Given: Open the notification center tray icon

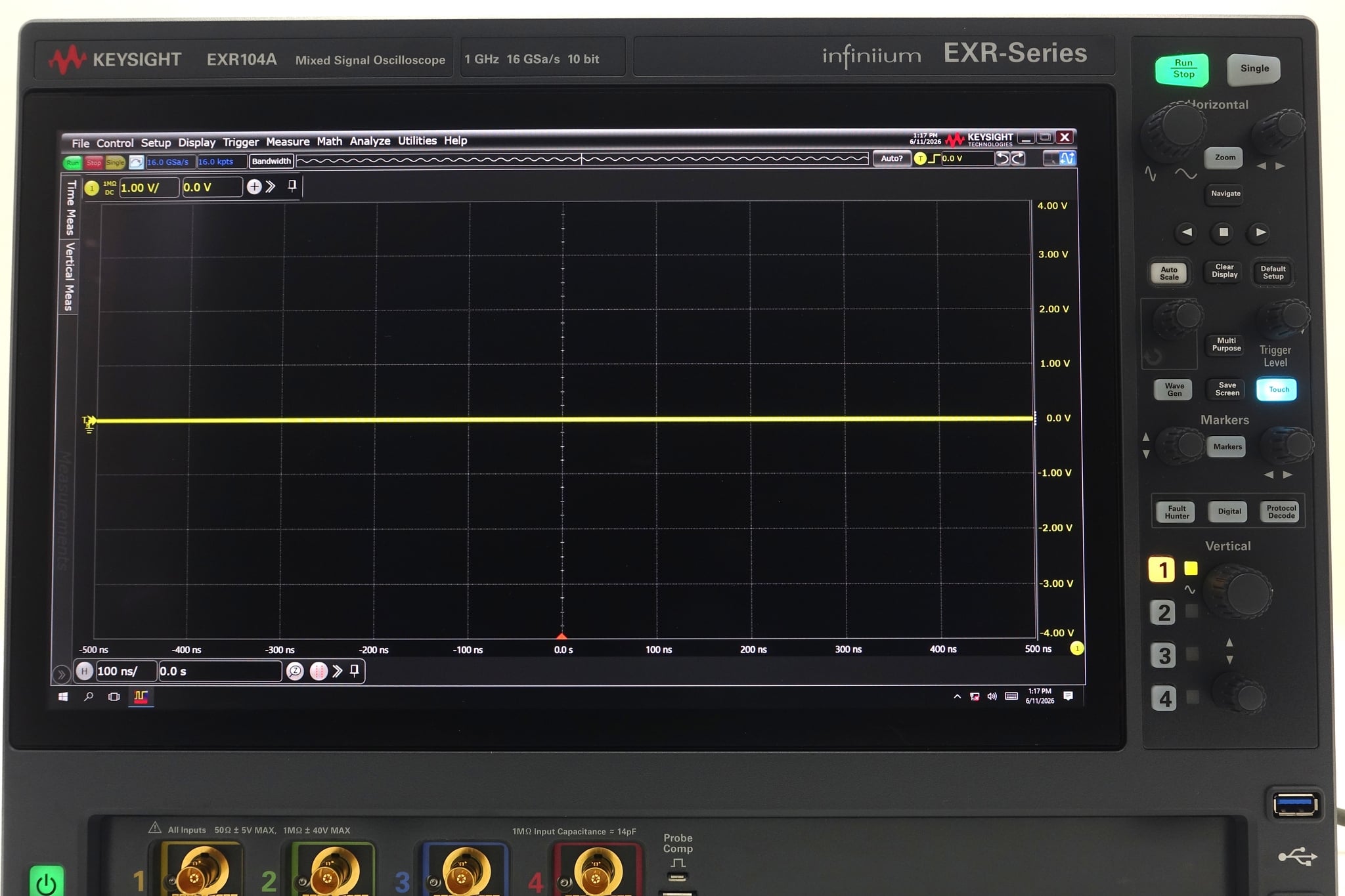Looking at the screenshot, I should point(1069,696).
